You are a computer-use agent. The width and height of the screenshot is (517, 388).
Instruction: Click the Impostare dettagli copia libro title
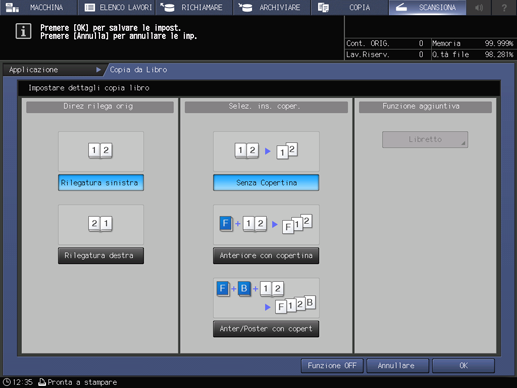point(89,88)
